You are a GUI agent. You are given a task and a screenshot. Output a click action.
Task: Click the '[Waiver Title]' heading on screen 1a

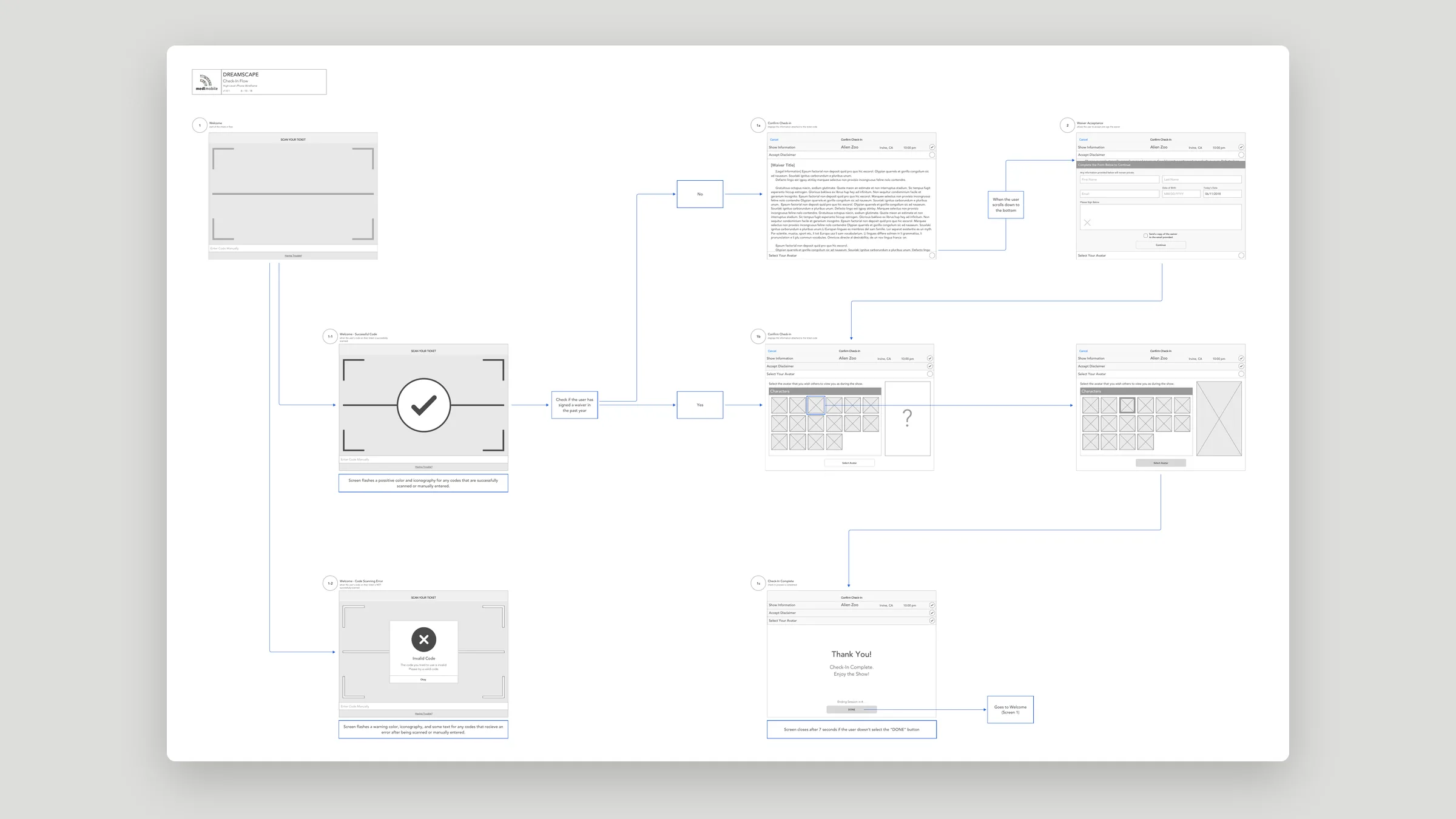[x=783, y=165]
